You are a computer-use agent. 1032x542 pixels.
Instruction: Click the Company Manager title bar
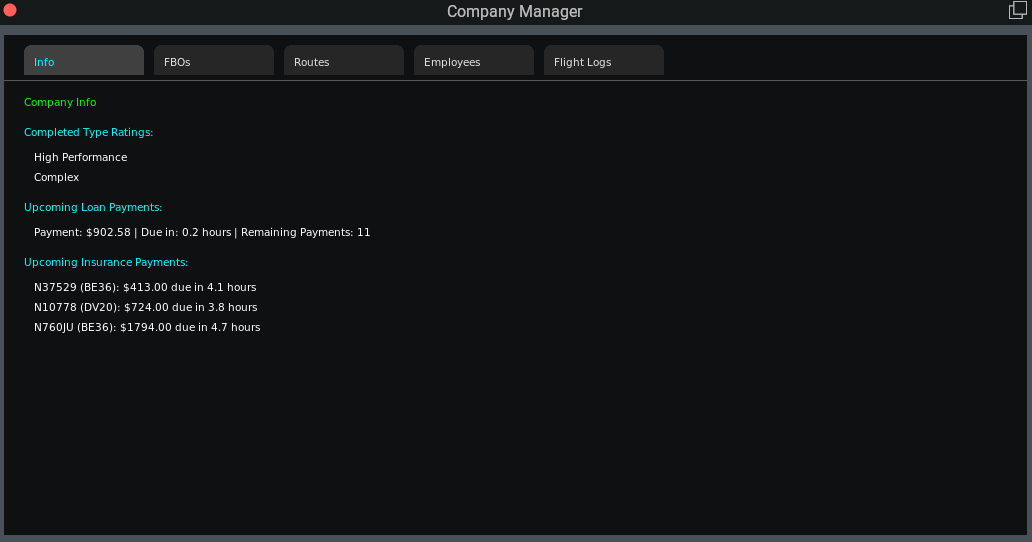click(x=514, y=12)
